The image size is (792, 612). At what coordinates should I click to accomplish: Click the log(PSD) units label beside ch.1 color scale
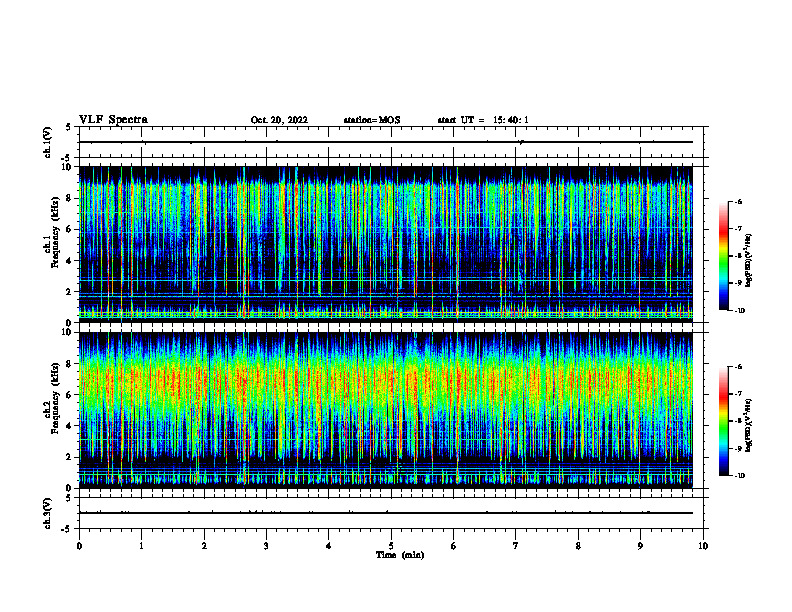749,260
